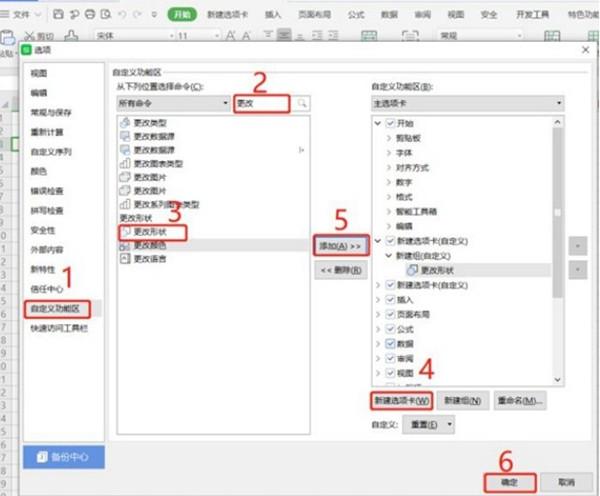Open the 主选项卡 dropdown
Image resolution: width=600 pixels, height=496 pixels.
click(467, 103)
